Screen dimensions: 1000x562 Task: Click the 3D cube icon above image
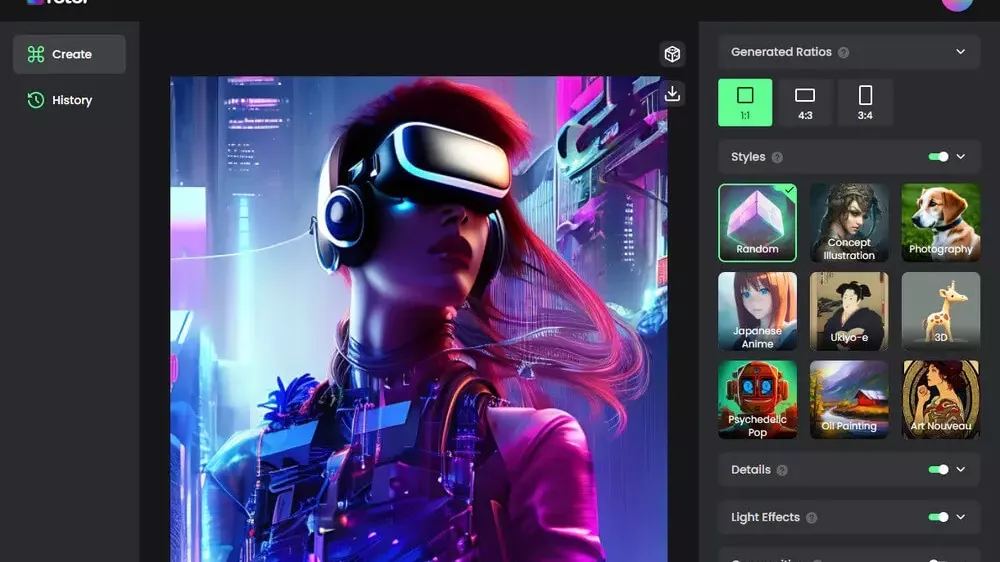(x=672, y=54)
